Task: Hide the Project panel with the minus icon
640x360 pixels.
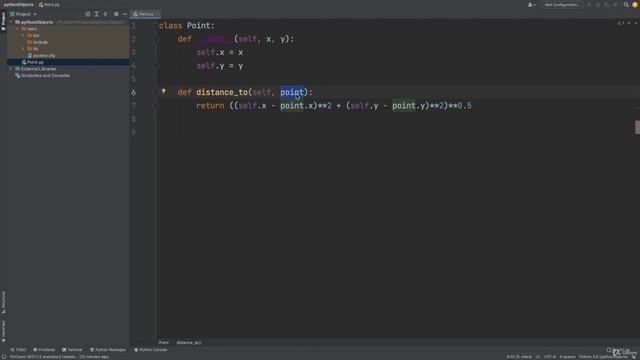Action: click(x=125, y=14)
